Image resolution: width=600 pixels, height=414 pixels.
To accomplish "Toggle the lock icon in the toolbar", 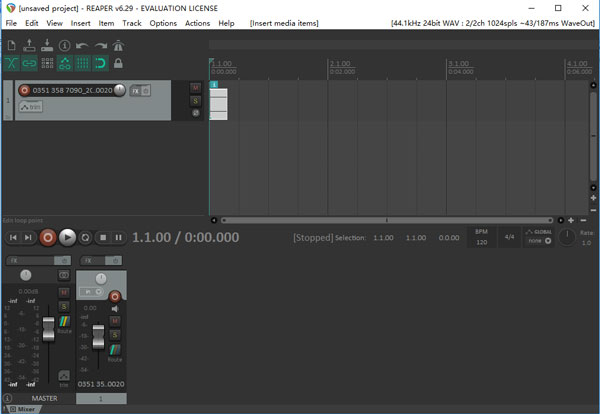I will (118, 63).
